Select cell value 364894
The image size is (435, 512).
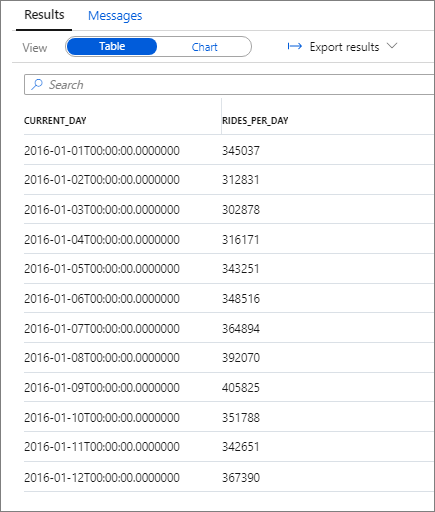(x=241, y=329)
